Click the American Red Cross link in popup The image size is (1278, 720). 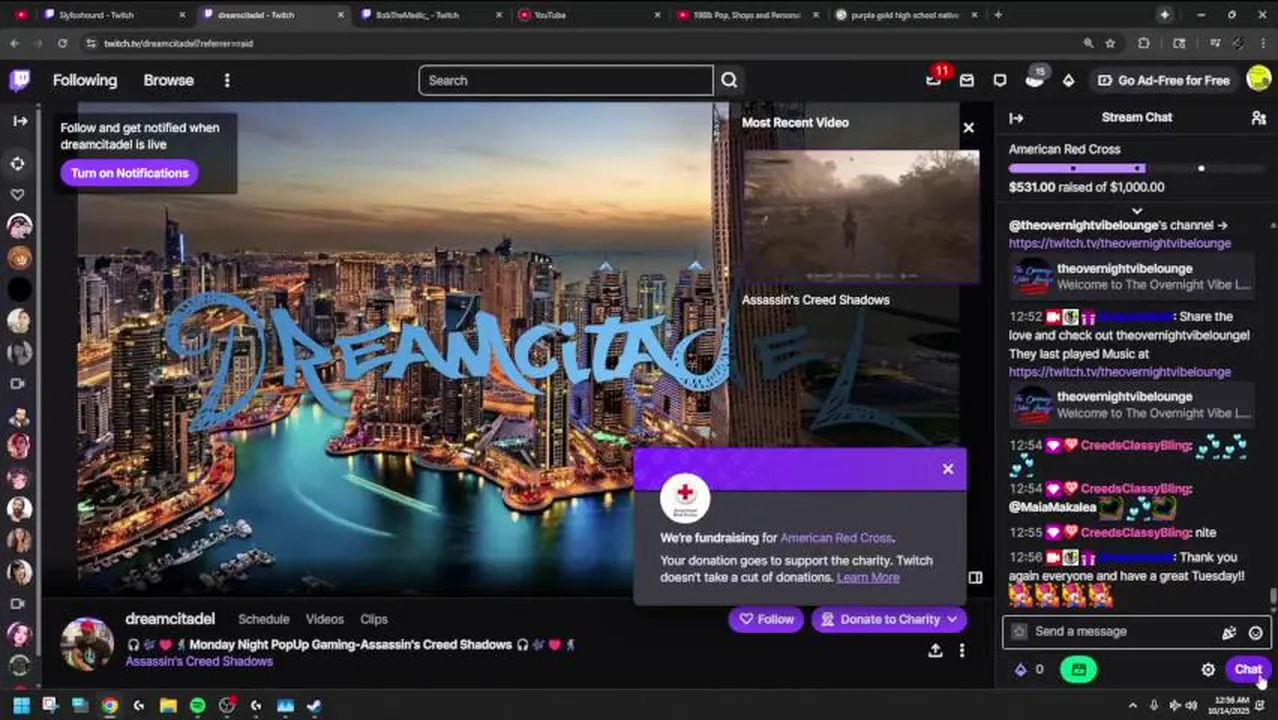point(836,538)
